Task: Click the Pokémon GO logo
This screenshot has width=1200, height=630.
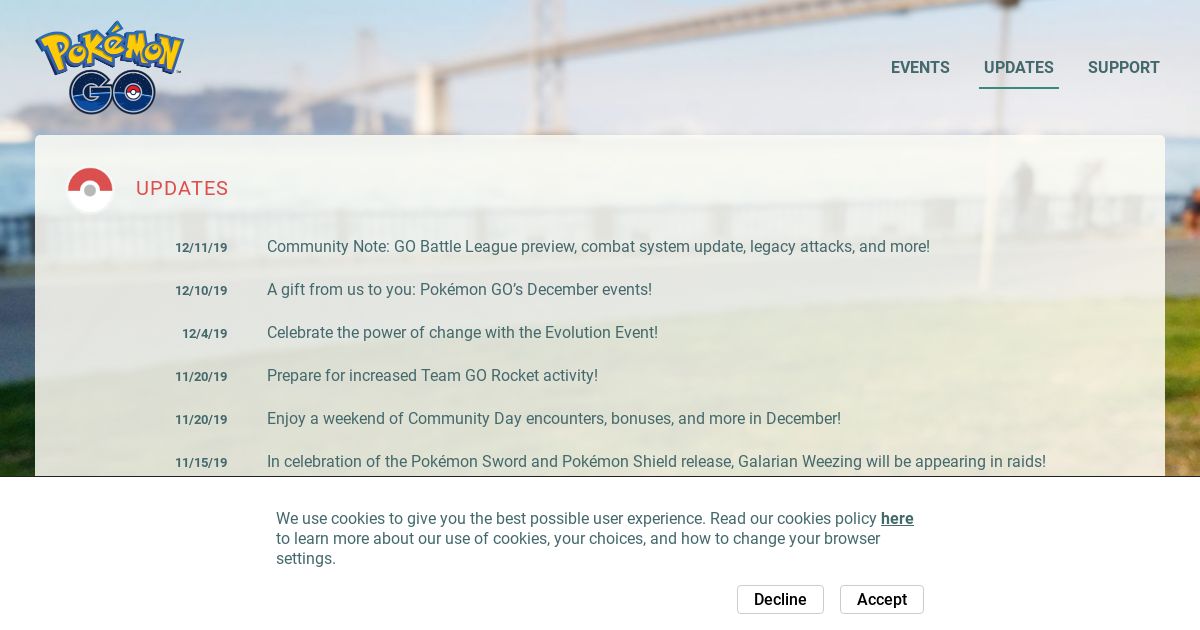Action: click(x=110, y=68)
